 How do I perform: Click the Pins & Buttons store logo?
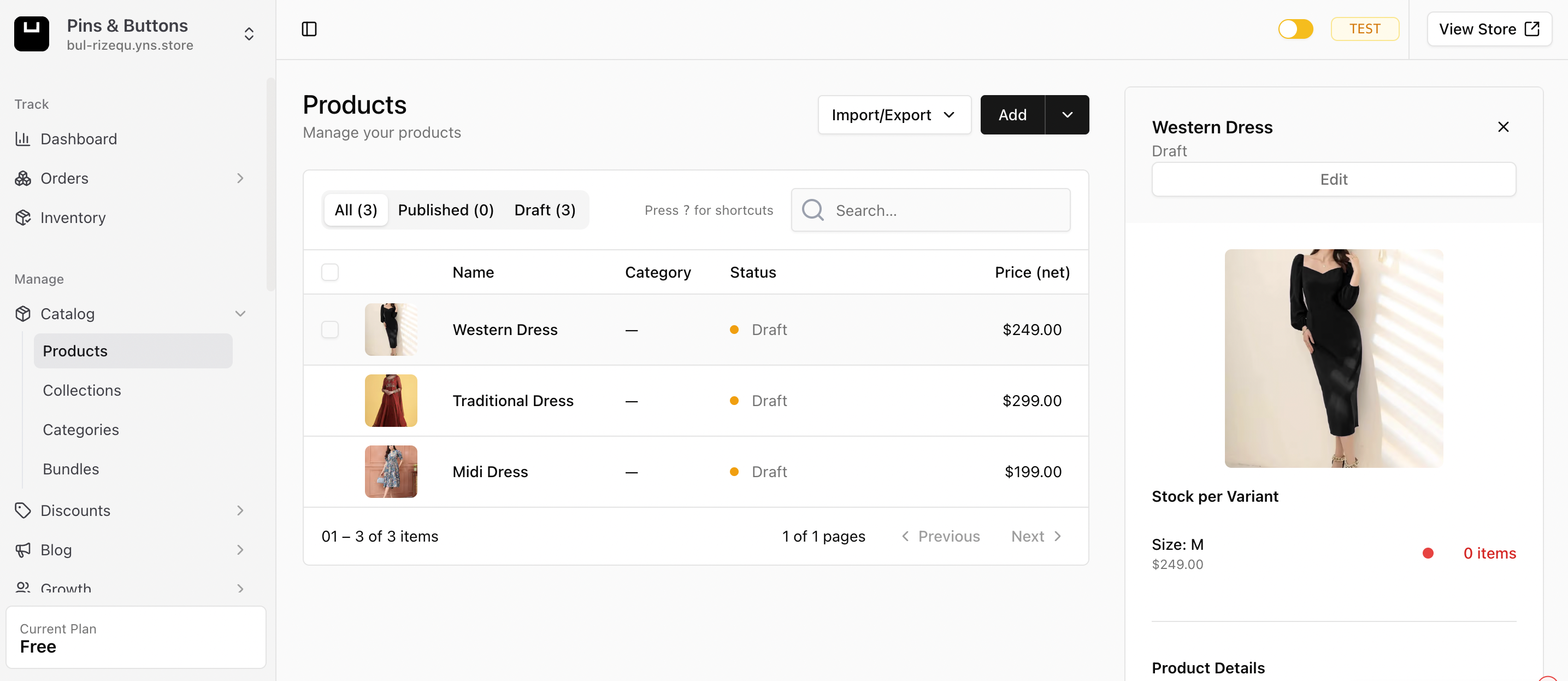pyautogui.click(x=32, y=34)
